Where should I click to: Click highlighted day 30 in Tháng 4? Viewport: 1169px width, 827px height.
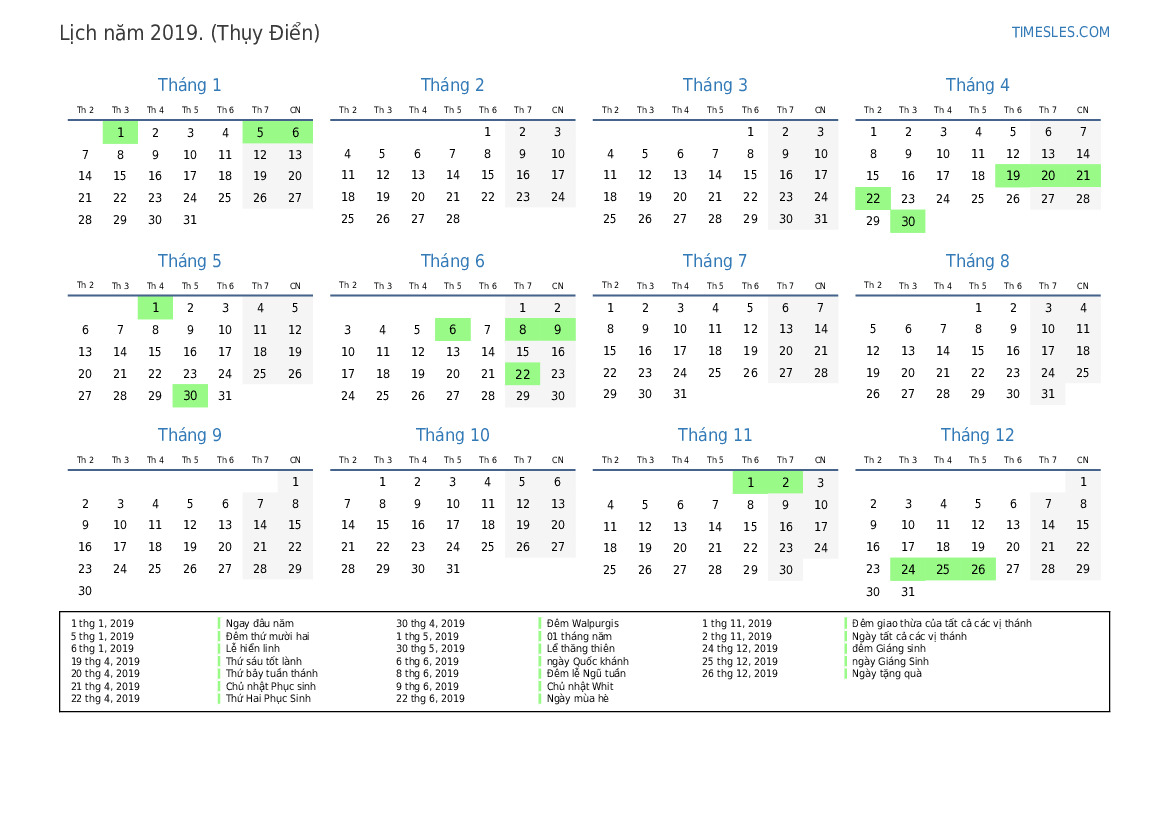(908, 222)
